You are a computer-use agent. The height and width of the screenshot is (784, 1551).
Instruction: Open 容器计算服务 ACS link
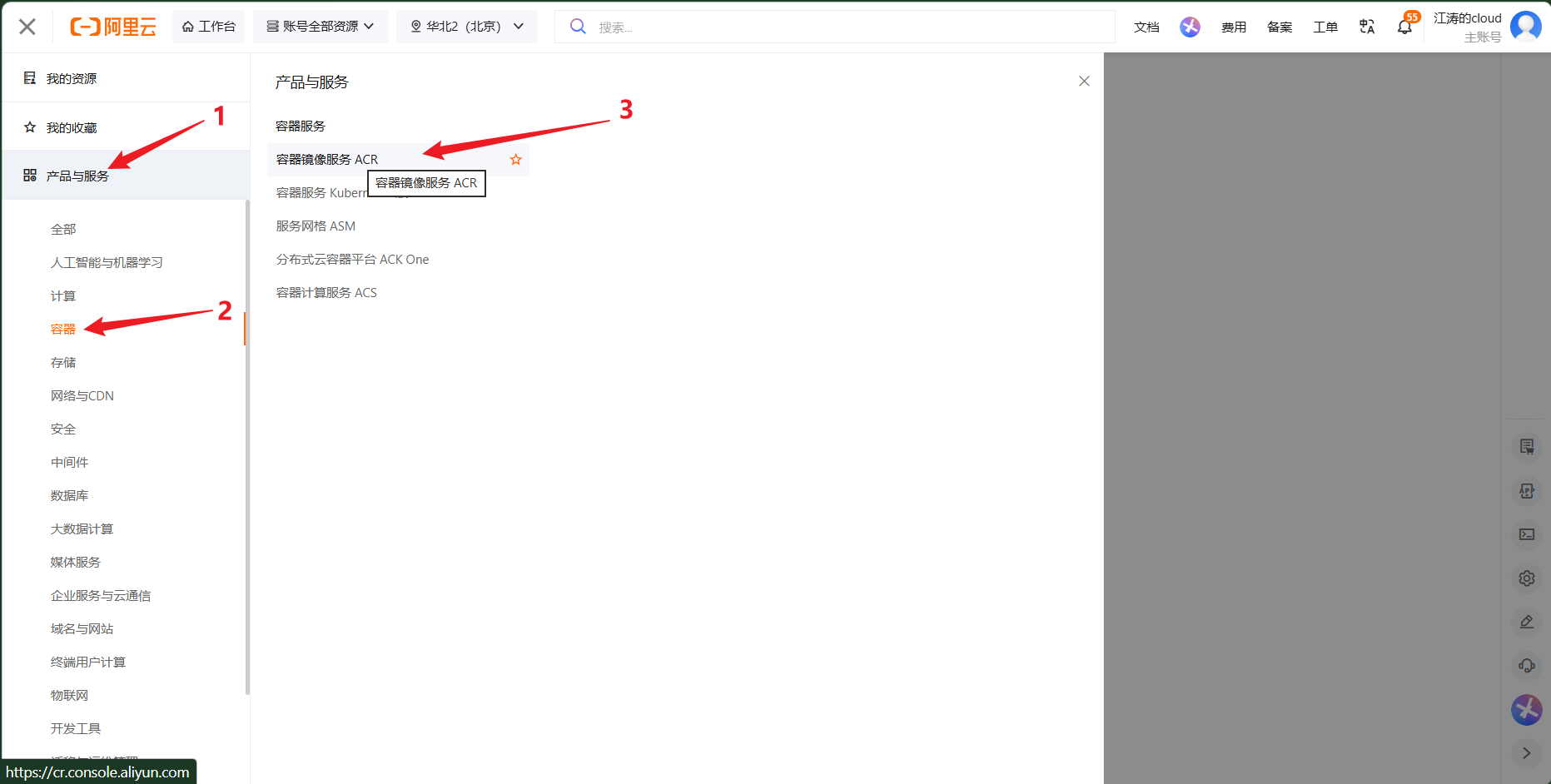tap(326, 292)
